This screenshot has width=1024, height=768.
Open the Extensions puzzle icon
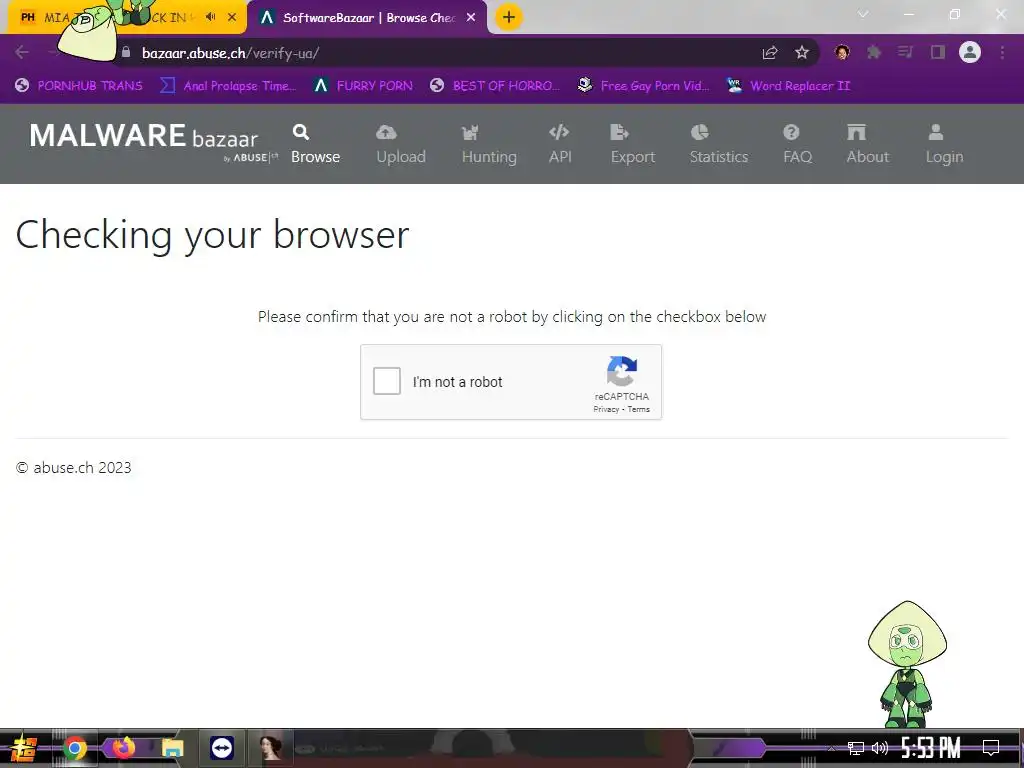[874, 52]
